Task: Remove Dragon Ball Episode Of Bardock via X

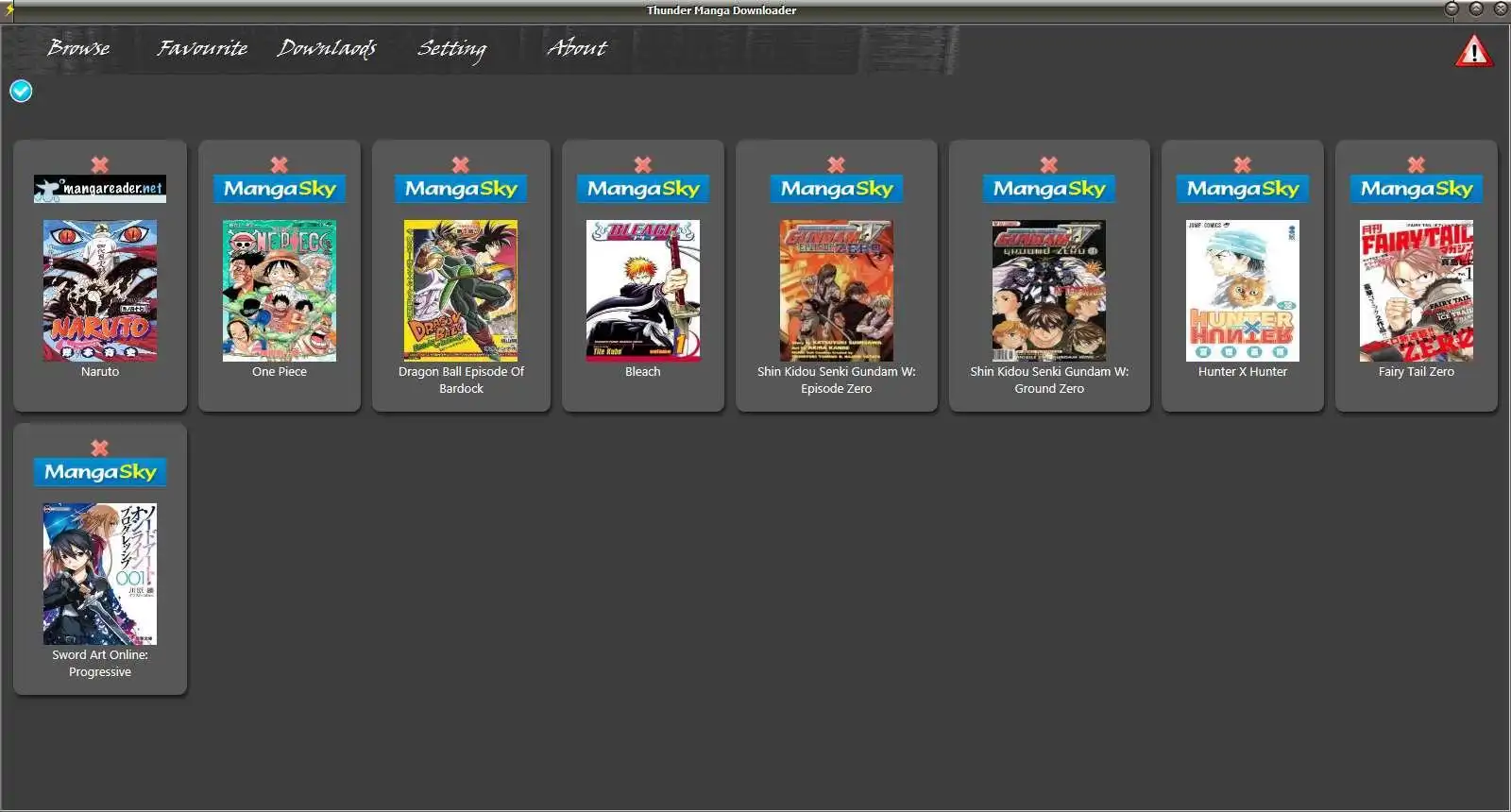Action: click(461, 164)
